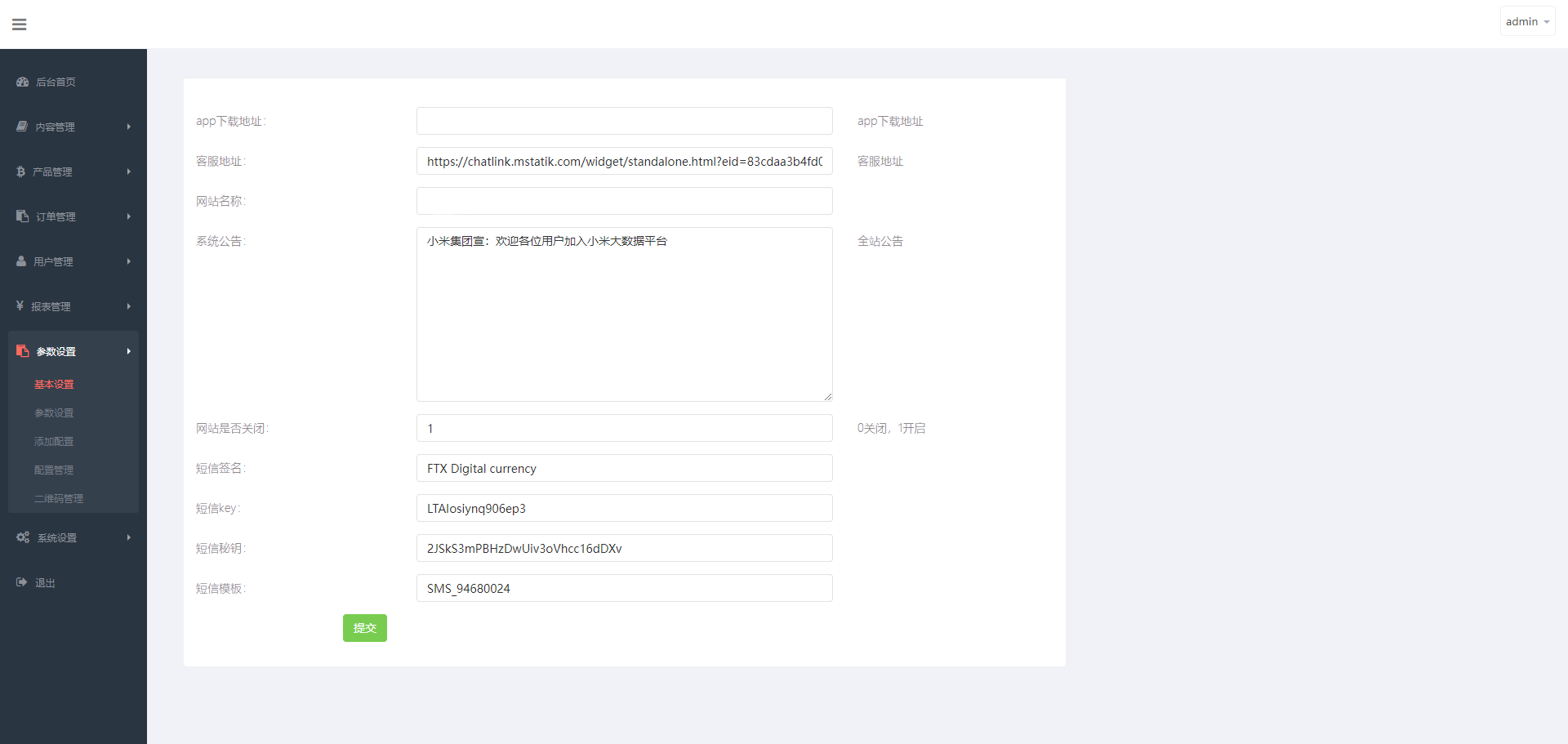Viewport: 1568px width, 744px height.
Task: Expand the 用户管理 arrow
Action: [x=128, y=261]
